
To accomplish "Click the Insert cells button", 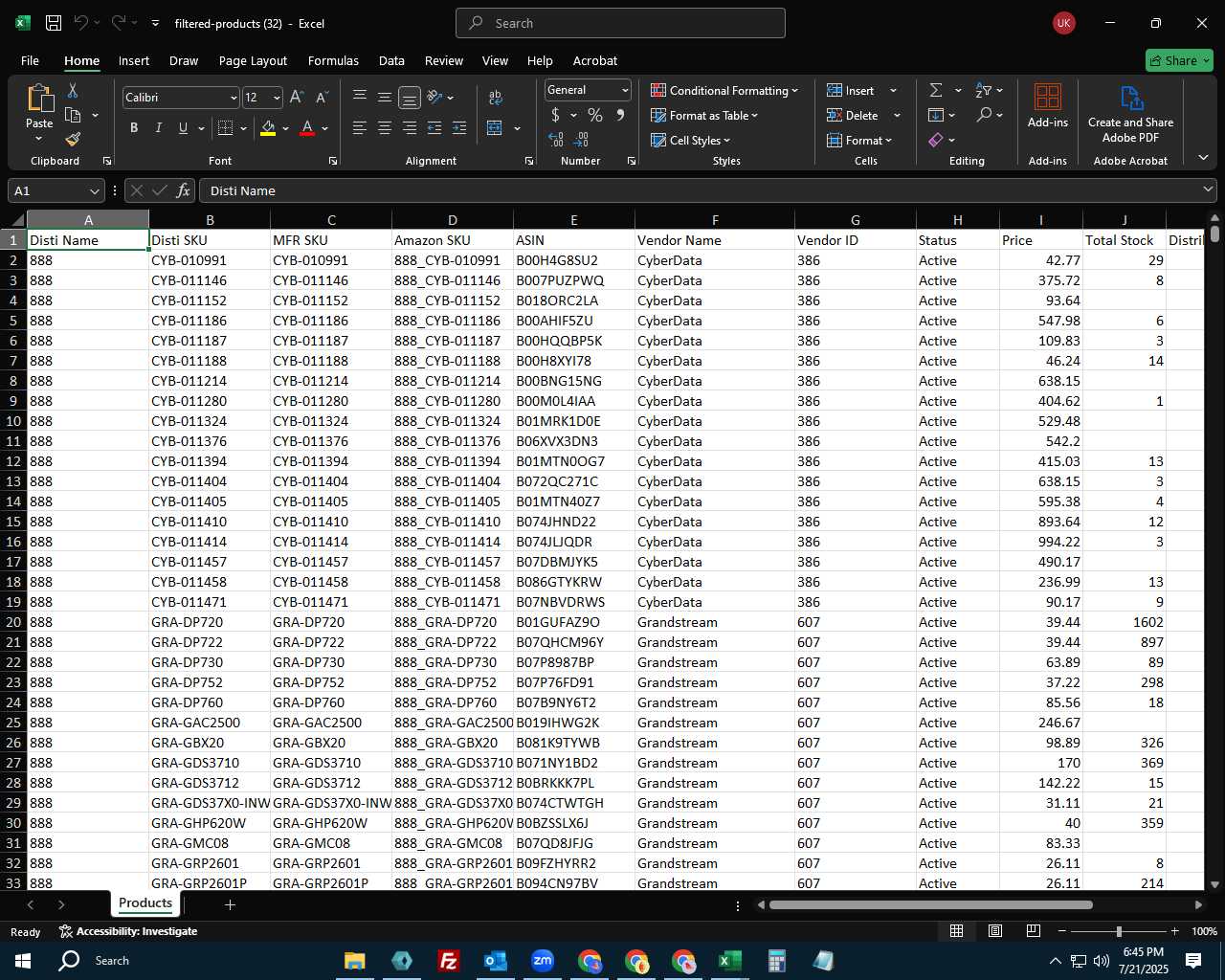I will [x=851, y=90].
